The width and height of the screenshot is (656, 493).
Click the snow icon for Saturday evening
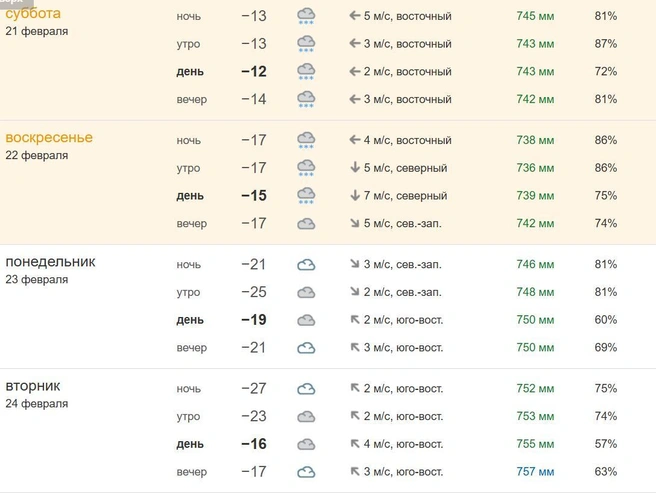click(x=306, y=100)
